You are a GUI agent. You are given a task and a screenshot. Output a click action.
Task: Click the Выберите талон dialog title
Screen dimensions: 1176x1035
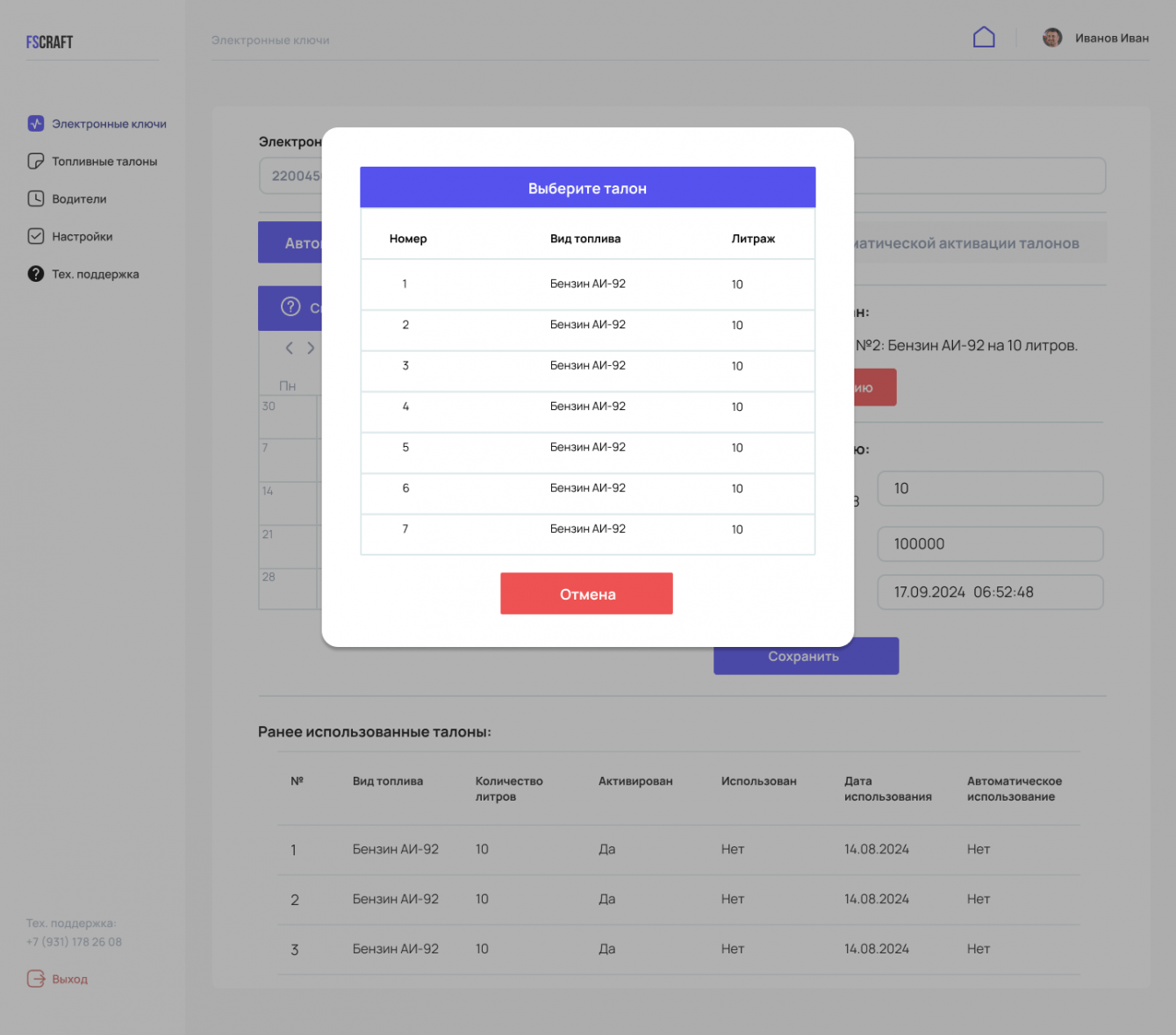[587, 189]
